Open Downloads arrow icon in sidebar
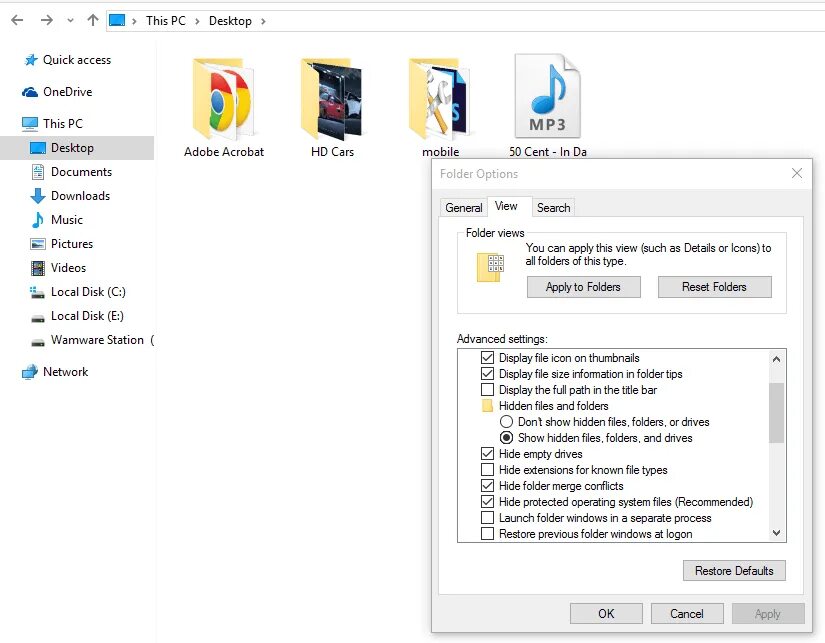Screen dimensions: 825x643 (x=38, y=196)
